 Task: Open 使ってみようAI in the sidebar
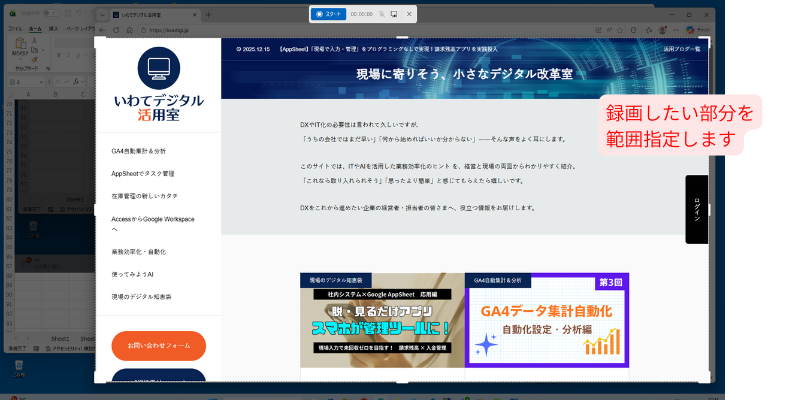coord(132,274)
